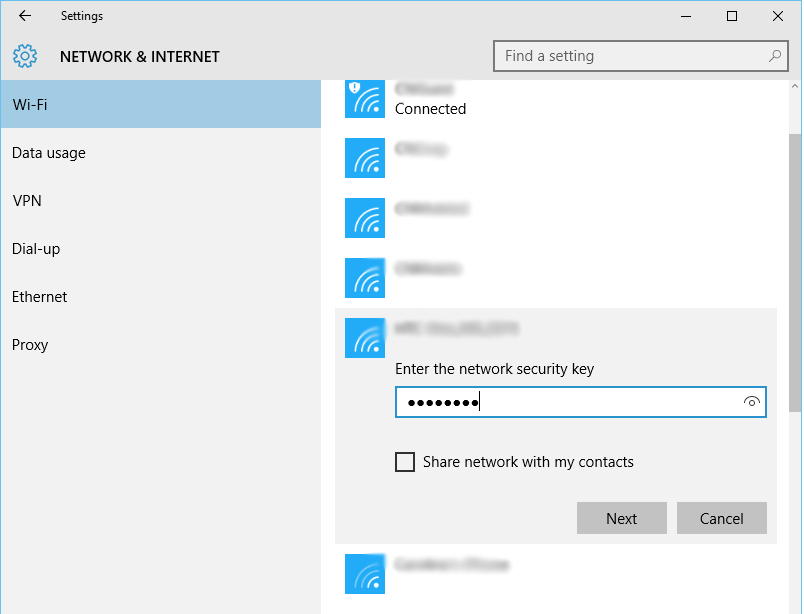Click the search magnifier in Find a setting
This screenshot has height=614, width=804.
[x=775, y=56]
